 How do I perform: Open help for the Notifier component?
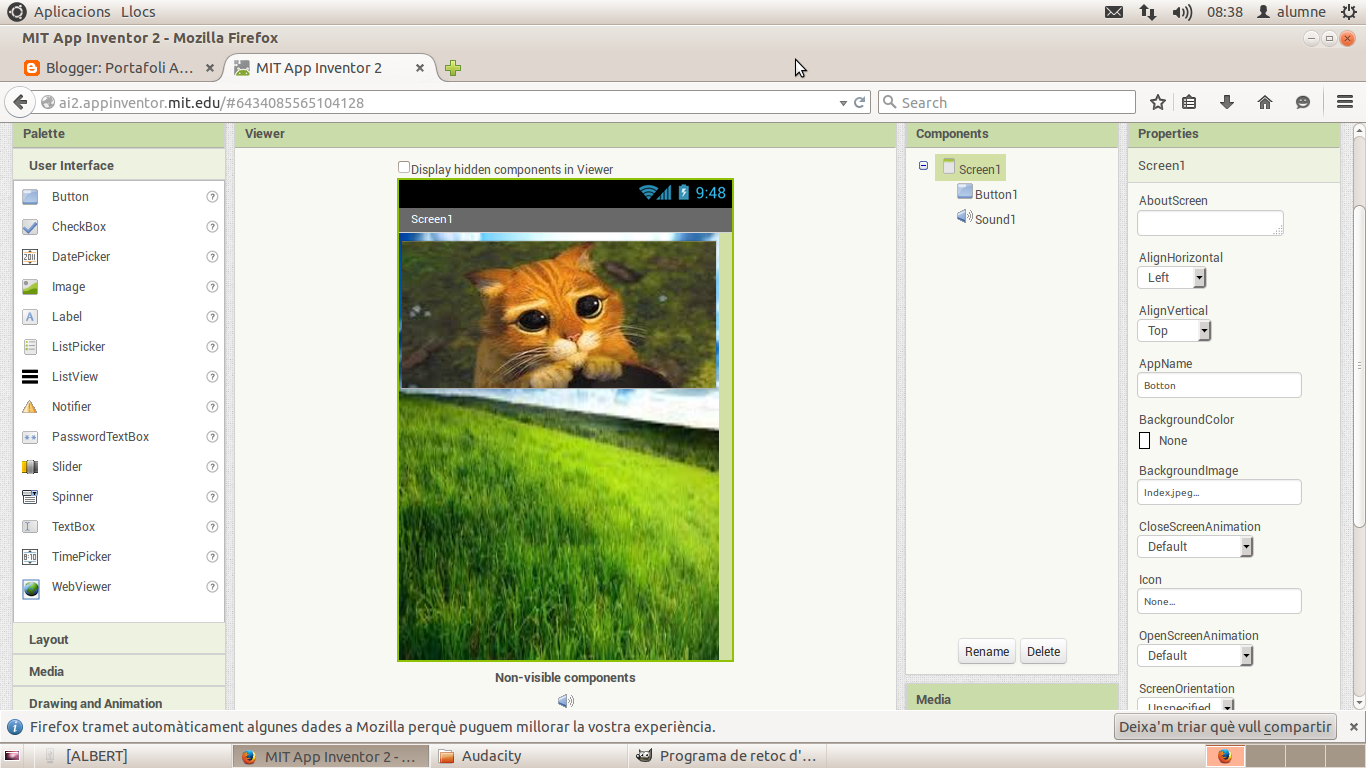(212, 407)
